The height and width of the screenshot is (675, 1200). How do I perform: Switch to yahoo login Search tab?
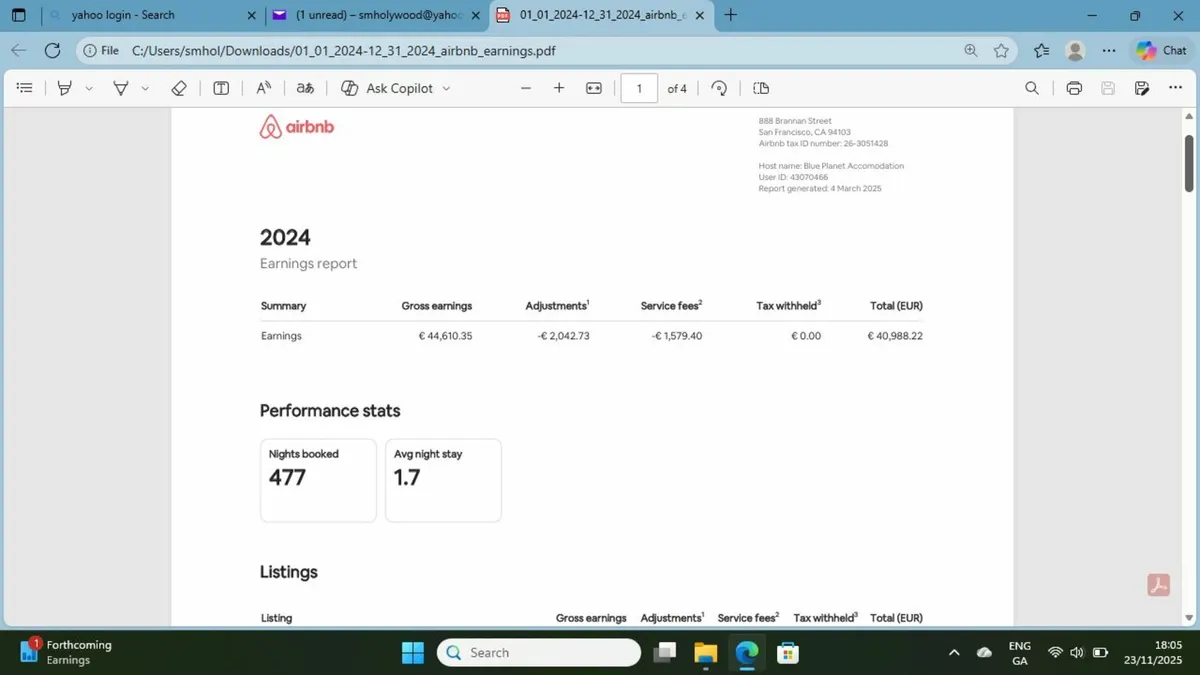coord(152,15)
